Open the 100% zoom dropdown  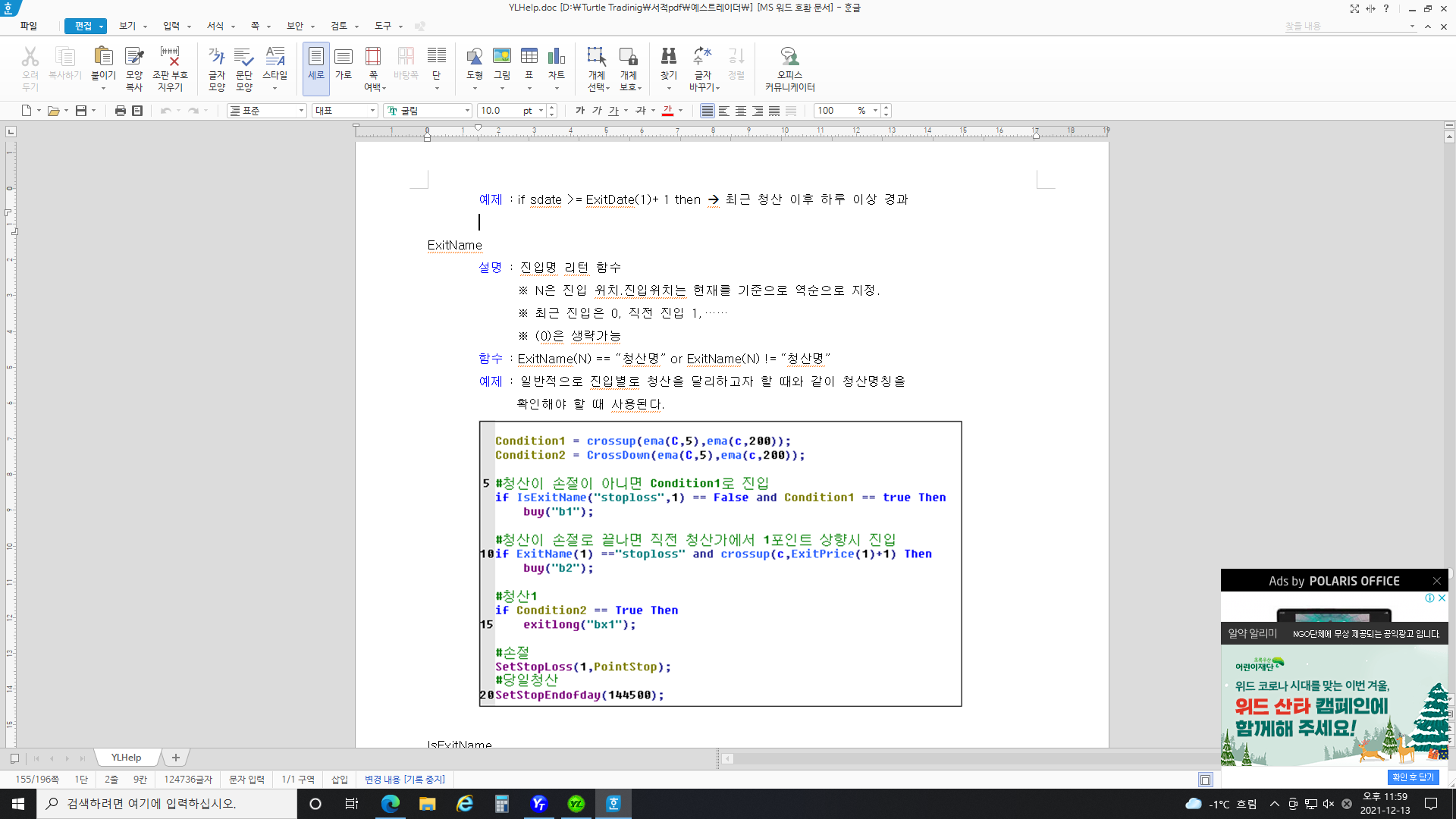(x=875, y=111)
